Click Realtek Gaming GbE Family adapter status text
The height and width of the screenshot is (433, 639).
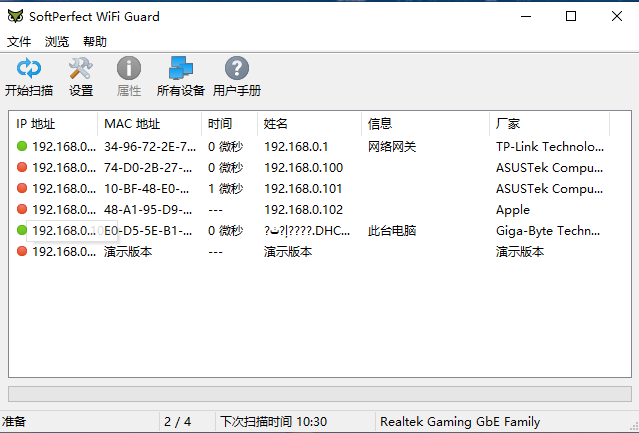[x=460, y=422]
